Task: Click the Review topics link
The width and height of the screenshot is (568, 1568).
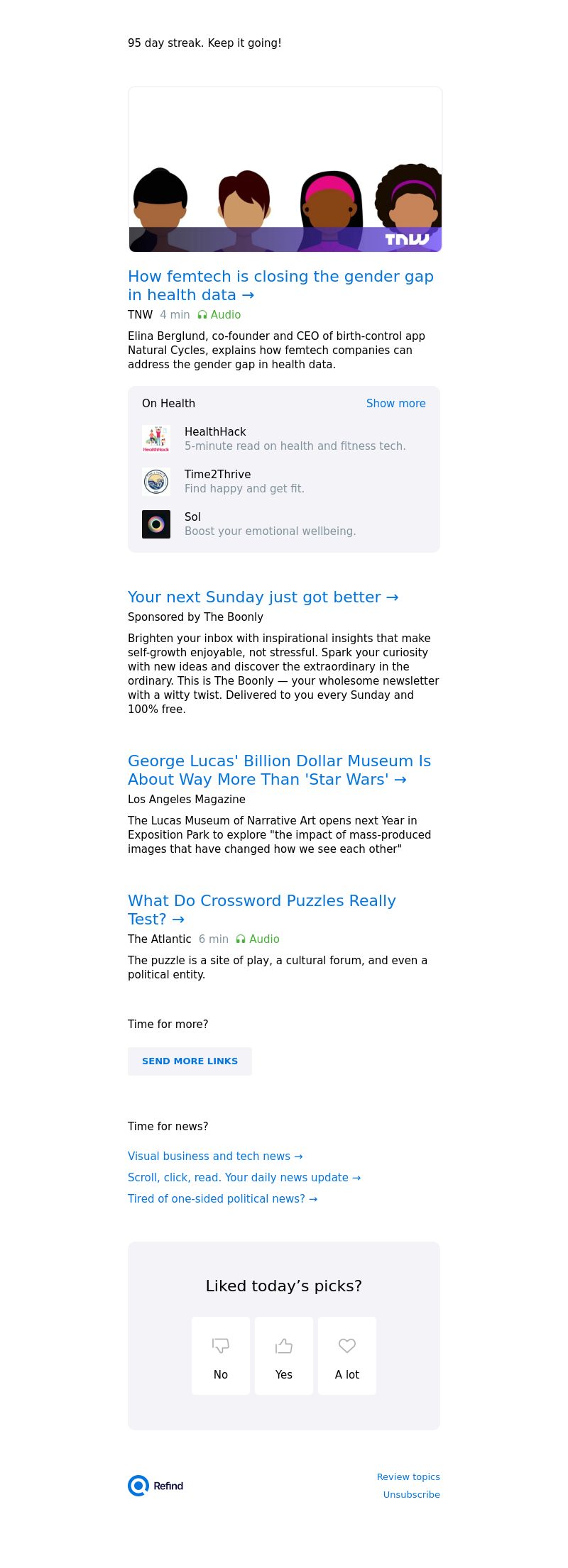Action: click(x=408, y=1477)
